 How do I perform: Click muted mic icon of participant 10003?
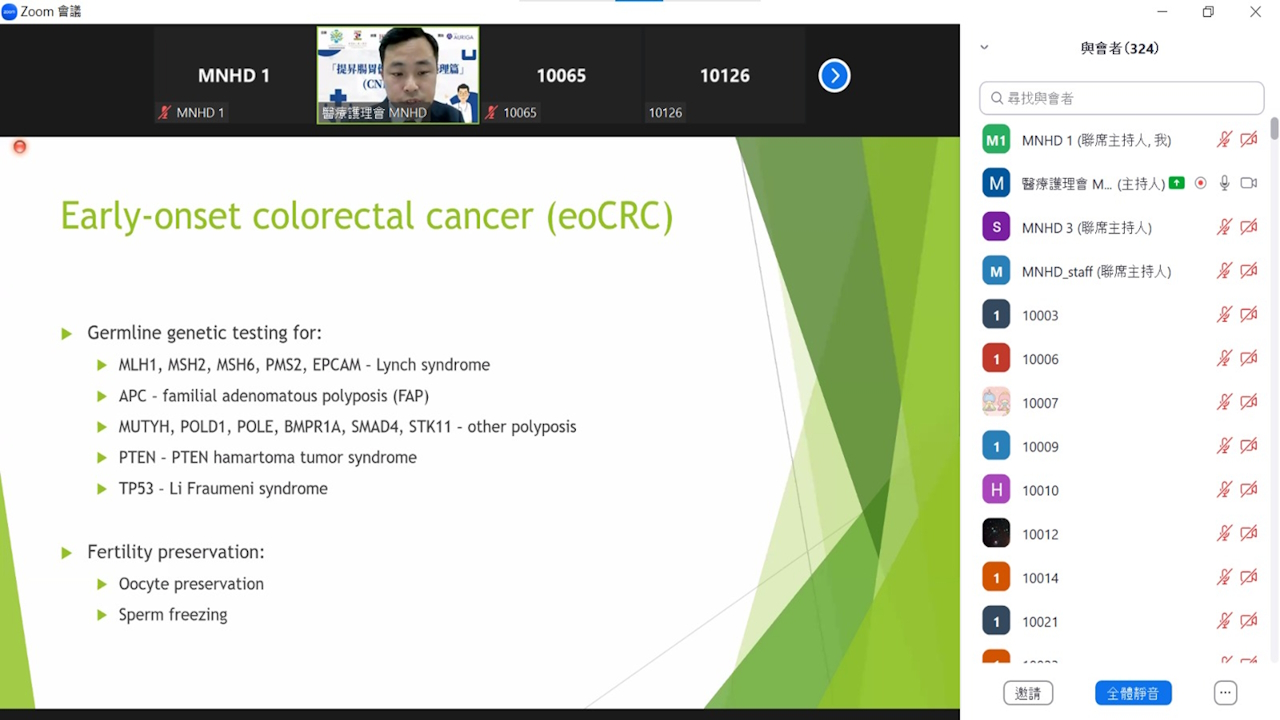pyautogui.click(x=1224, y=315)
